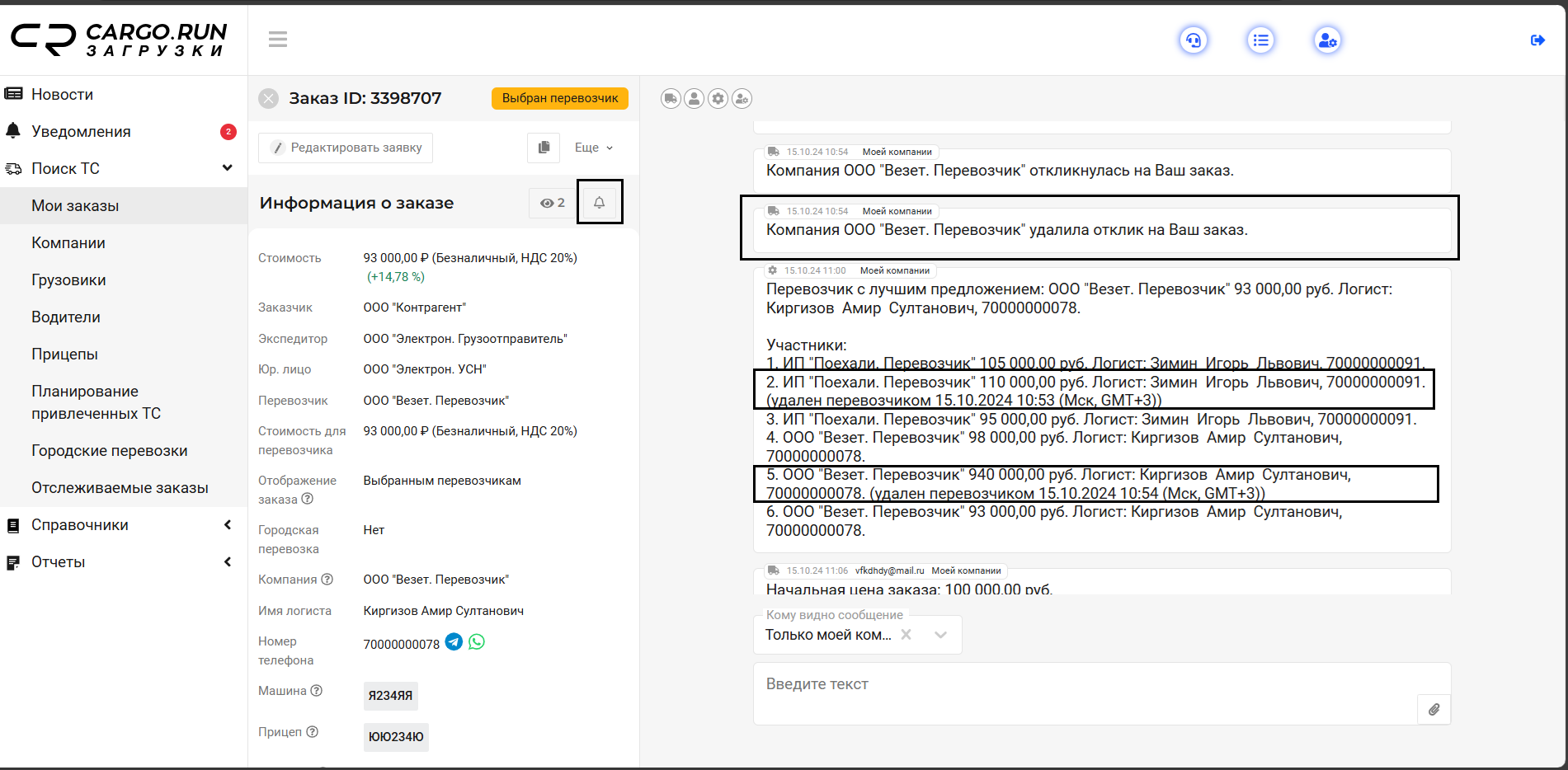
Task: Toggle the truck filter in chat
Action: pos(671,99)
